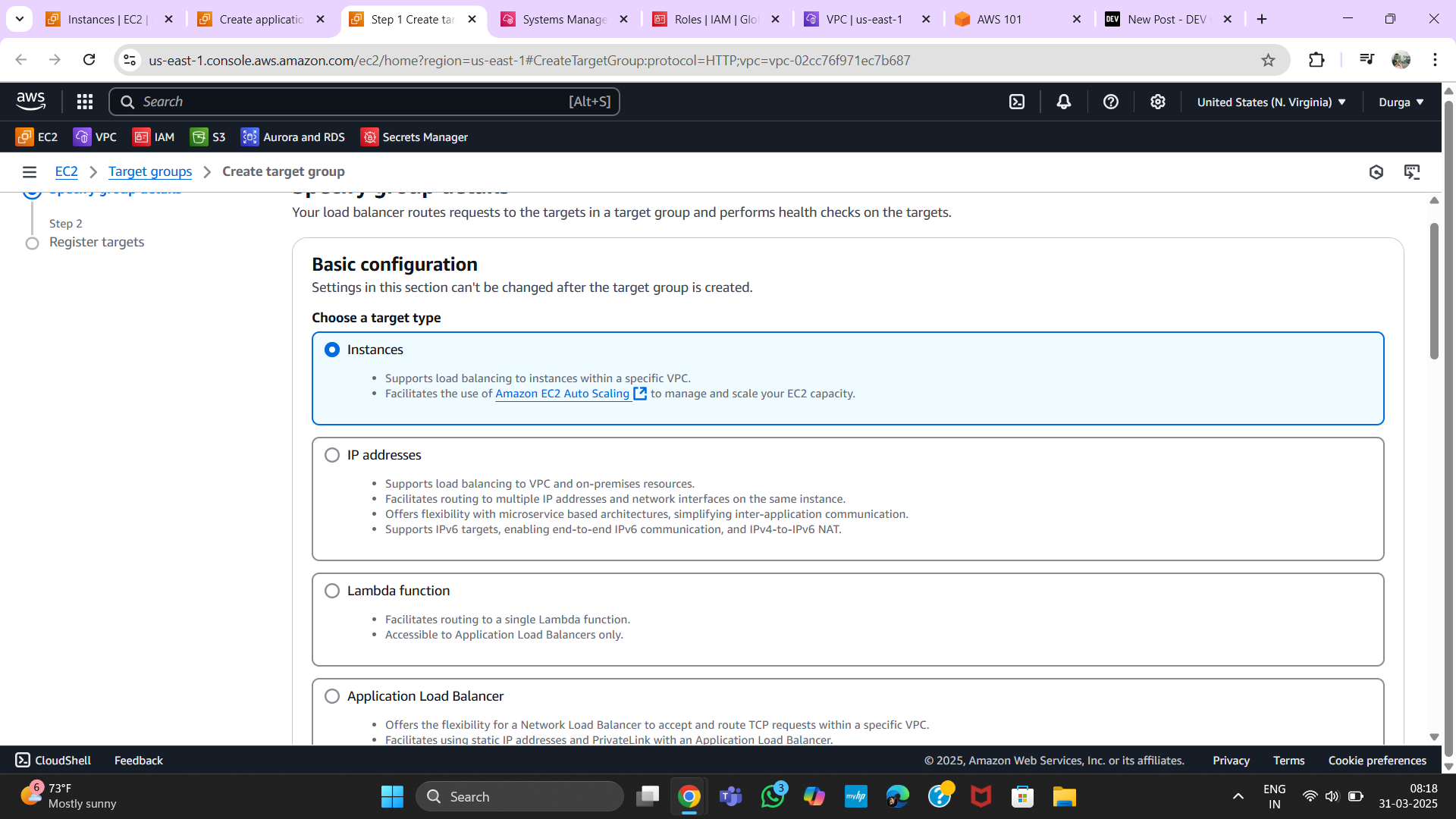Expand the Durga account dropdown
Viewport: 1456px width, 819px height.
pyautogui.click(x=1401, y=102)
